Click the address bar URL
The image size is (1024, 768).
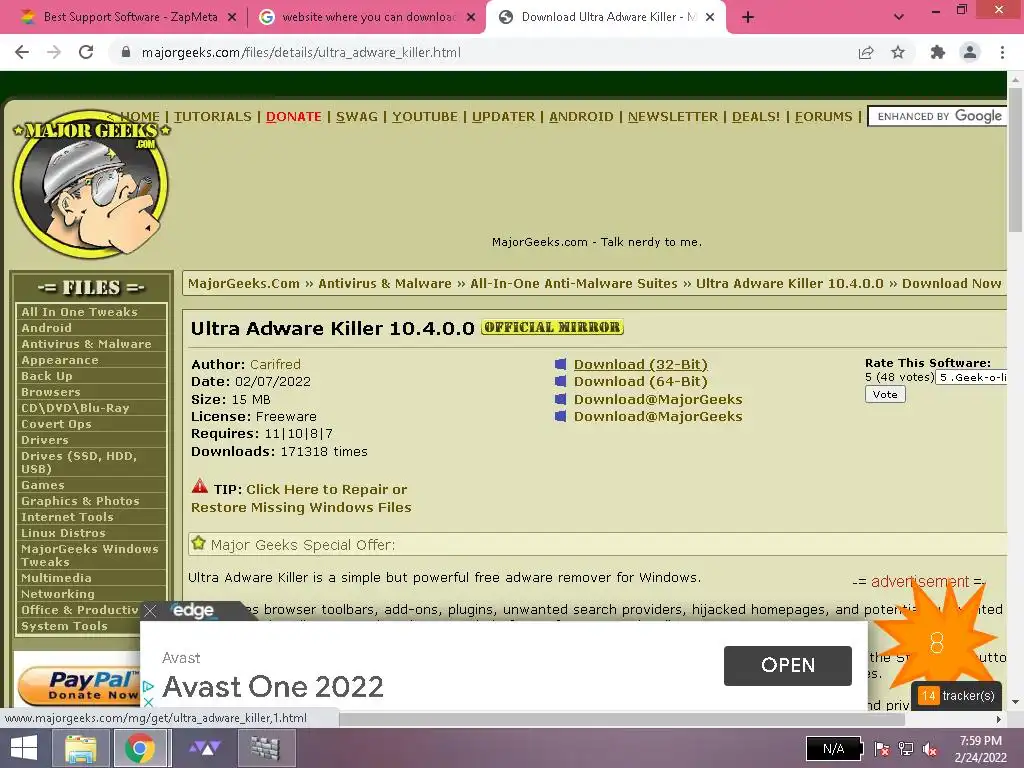301,52
